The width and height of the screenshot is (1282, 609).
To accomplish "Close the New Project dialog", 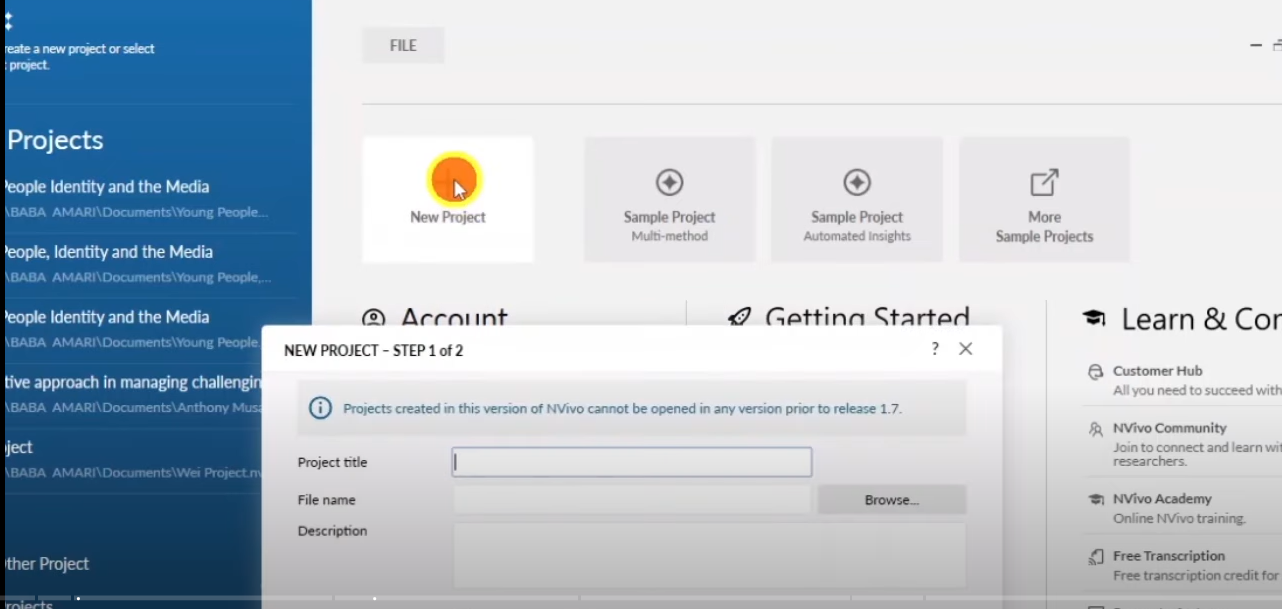I will pyautogui.click(x=965, y=349).
